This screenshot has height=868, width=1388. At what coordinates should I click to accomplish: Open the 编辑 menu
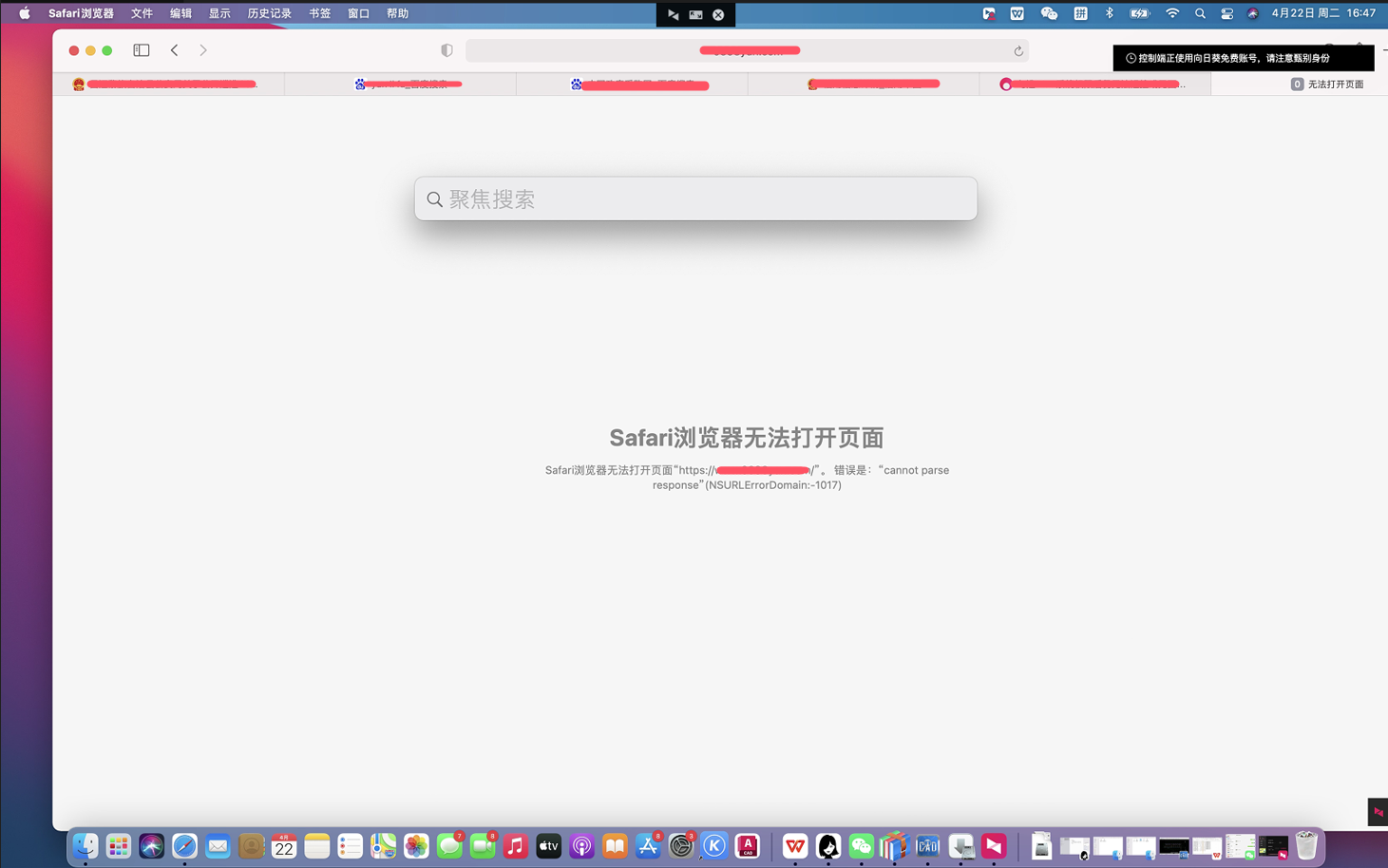click(181, 13)
